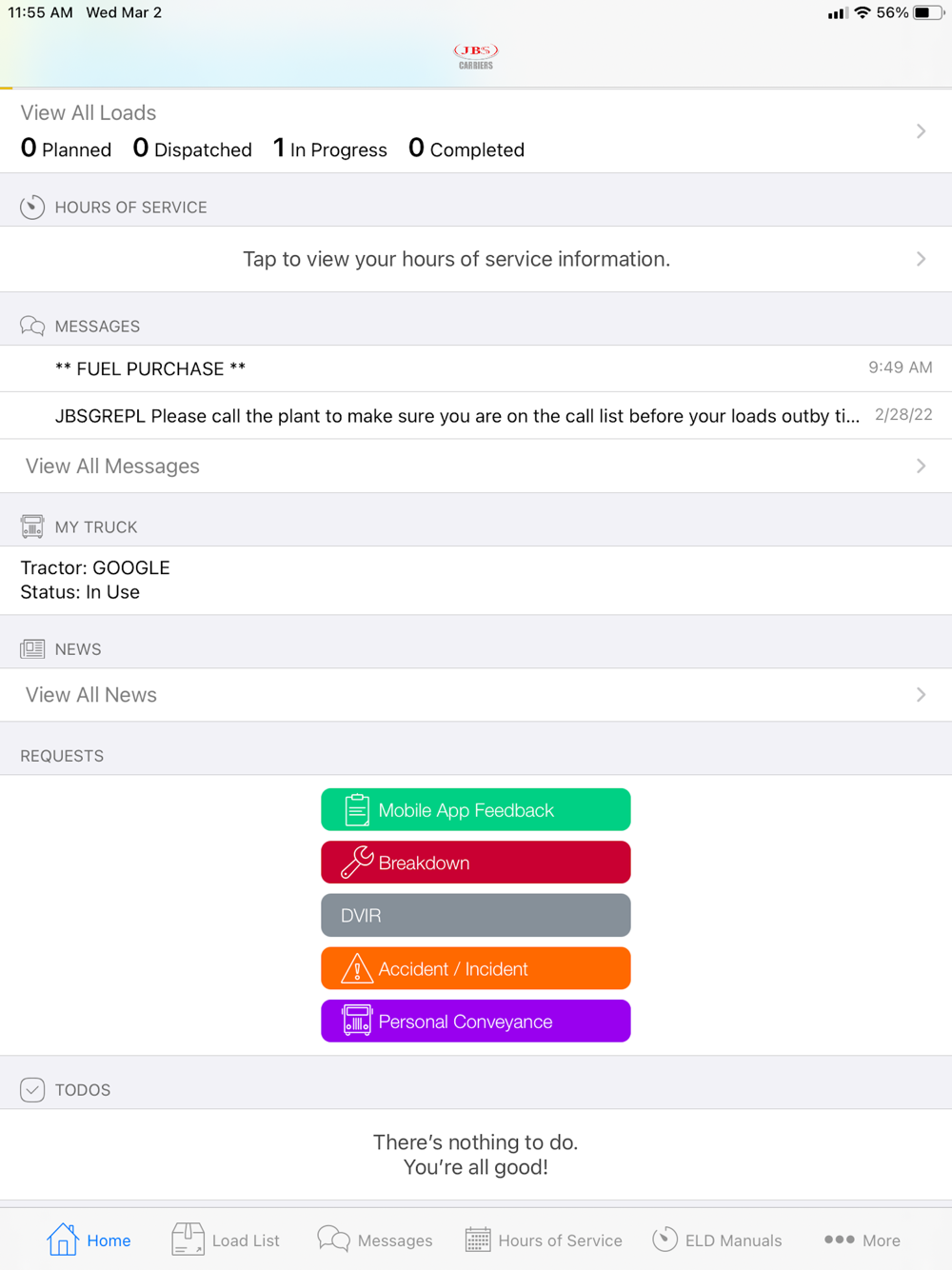Tap the My Truck section truck icon
The image size is (952, 1270).
coord(32,526)
